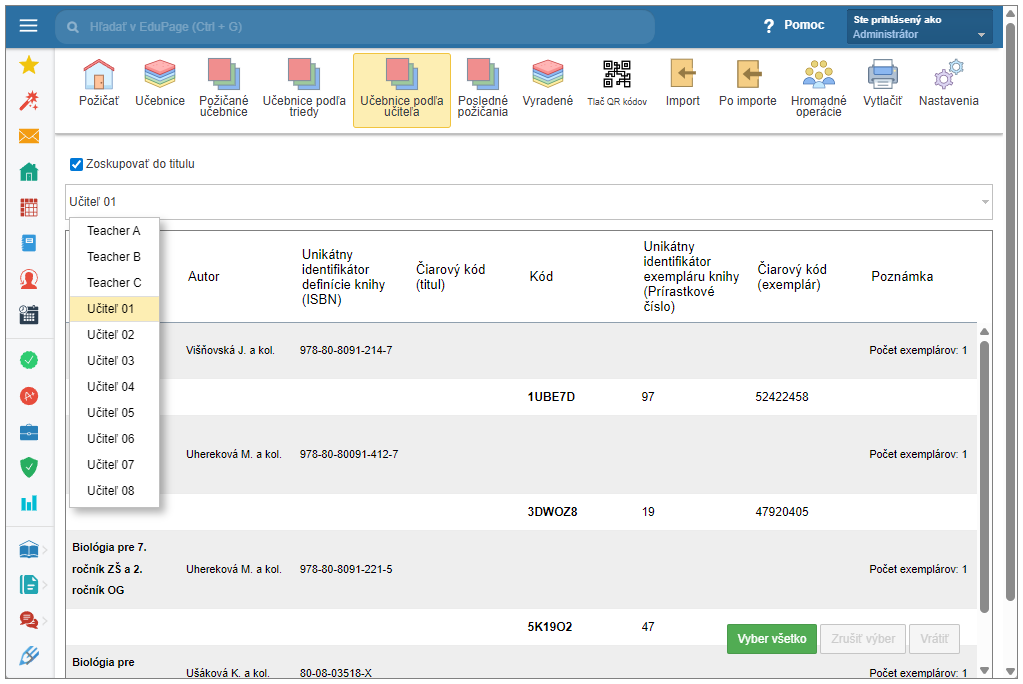Click the Pomoc help link
This screenshot has width=1023, height=684.
pos(795,26)
